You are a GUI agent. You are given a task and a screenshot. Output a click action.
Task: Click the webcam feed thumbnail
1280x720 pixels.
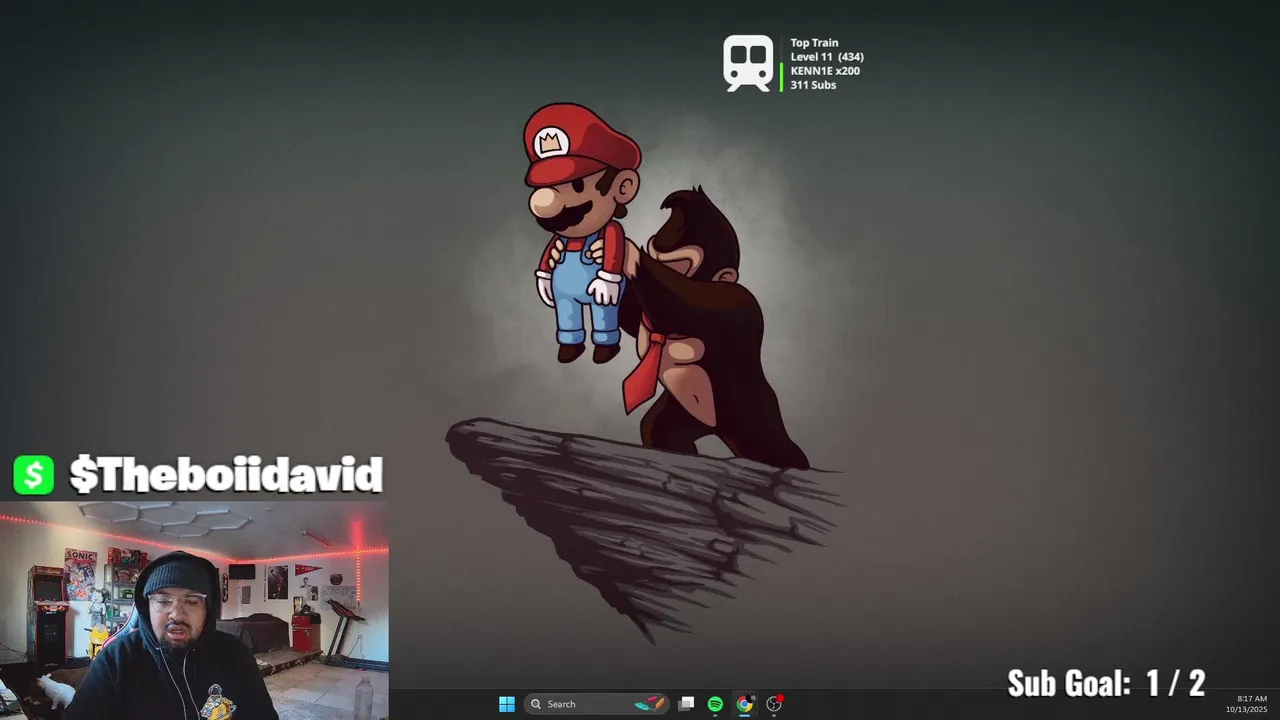coord(194,610)
